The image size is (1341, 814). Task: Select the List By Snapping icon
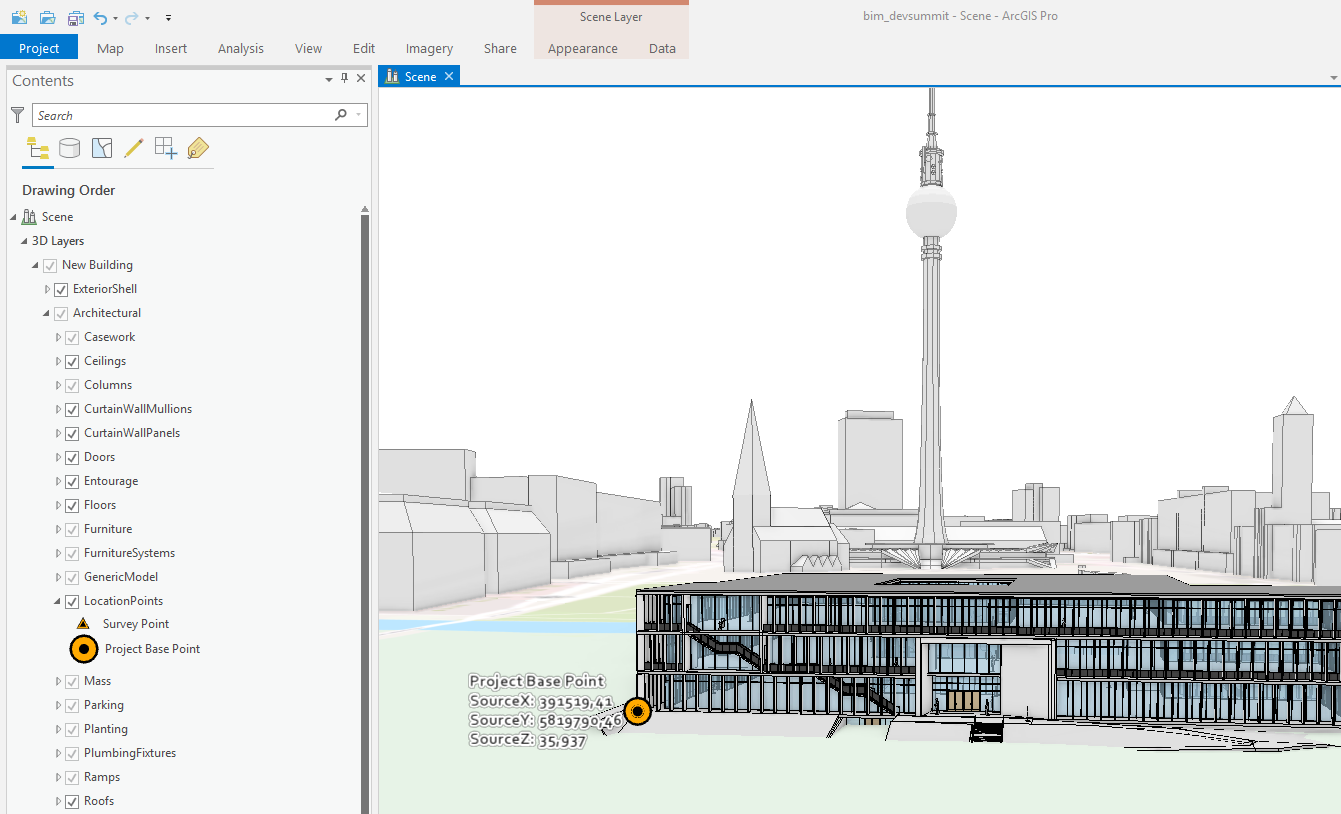click(165, 147)
